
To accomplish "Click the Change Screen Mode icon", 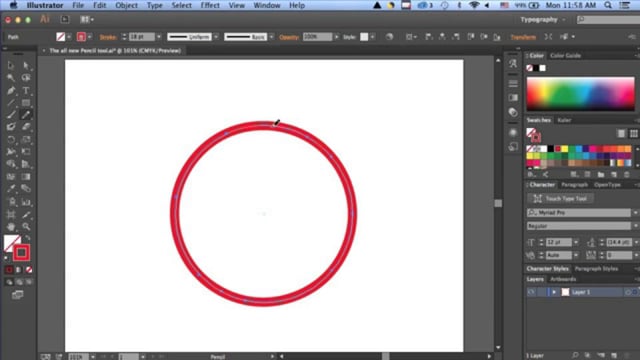I will pos(18,295).
